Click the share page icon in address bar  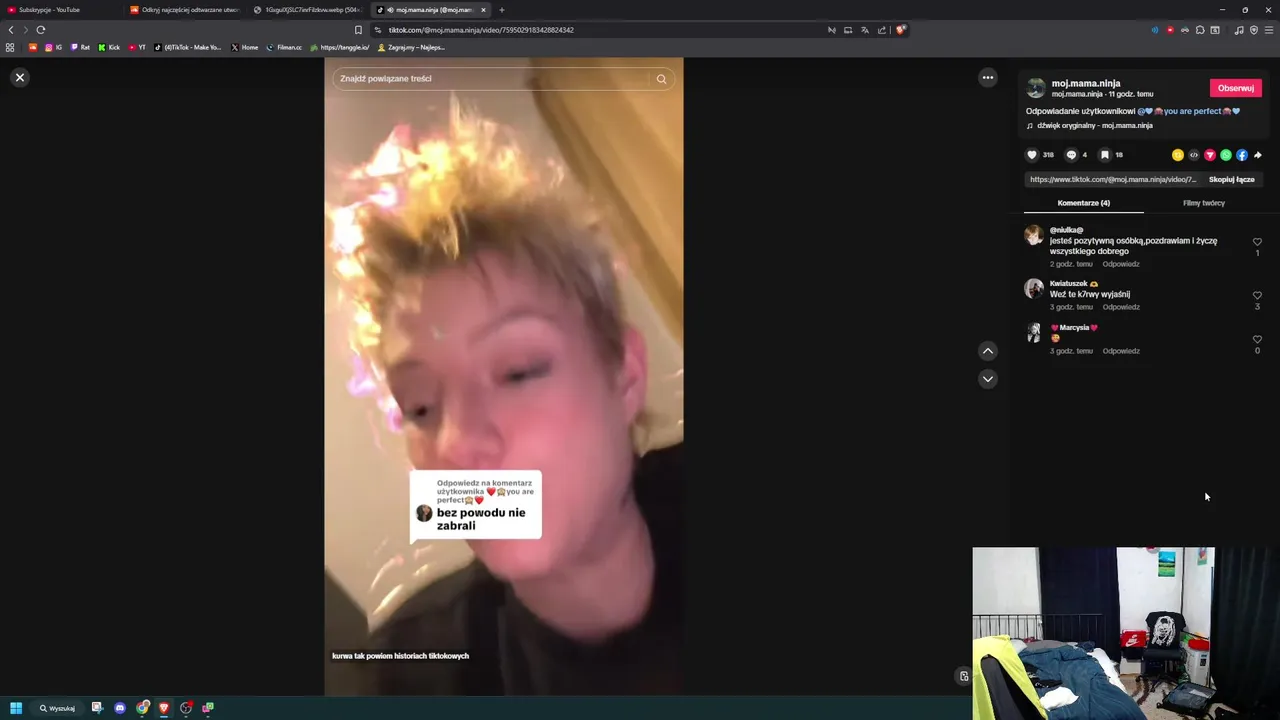click(x=882, y=30)
